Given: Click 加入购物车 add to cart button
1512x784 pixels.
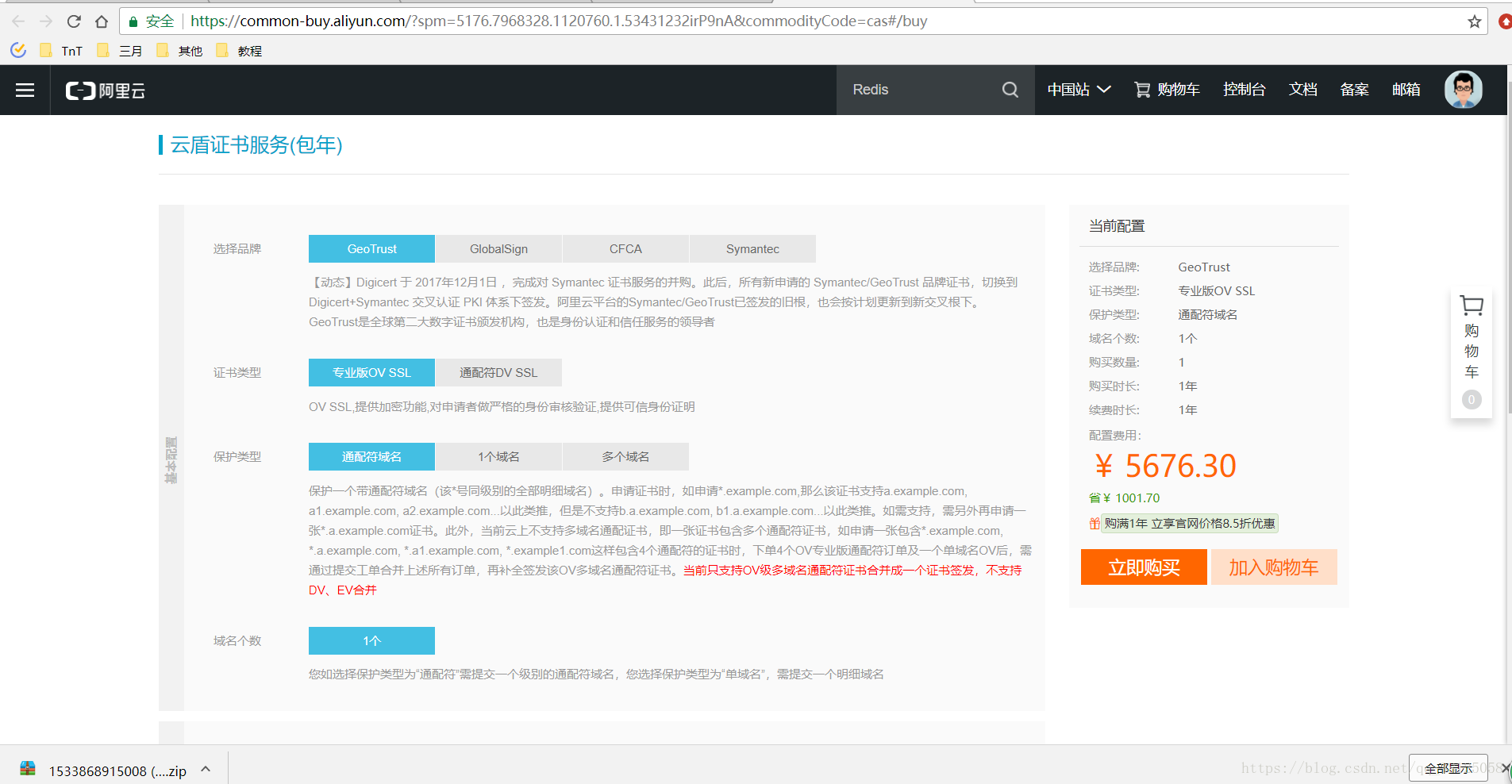Looking at the screenshot, I should [x=1274, y=567].
